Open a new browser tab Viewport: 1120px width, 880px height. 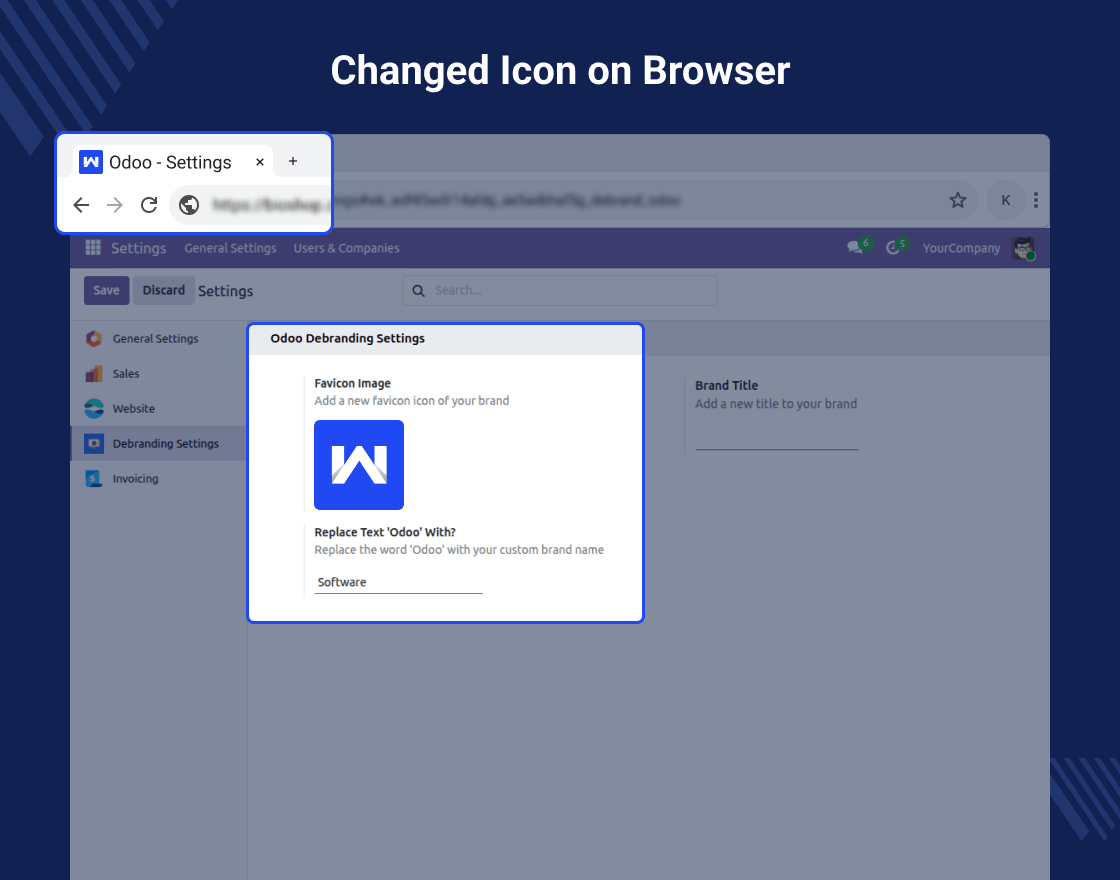coord(293,161)
